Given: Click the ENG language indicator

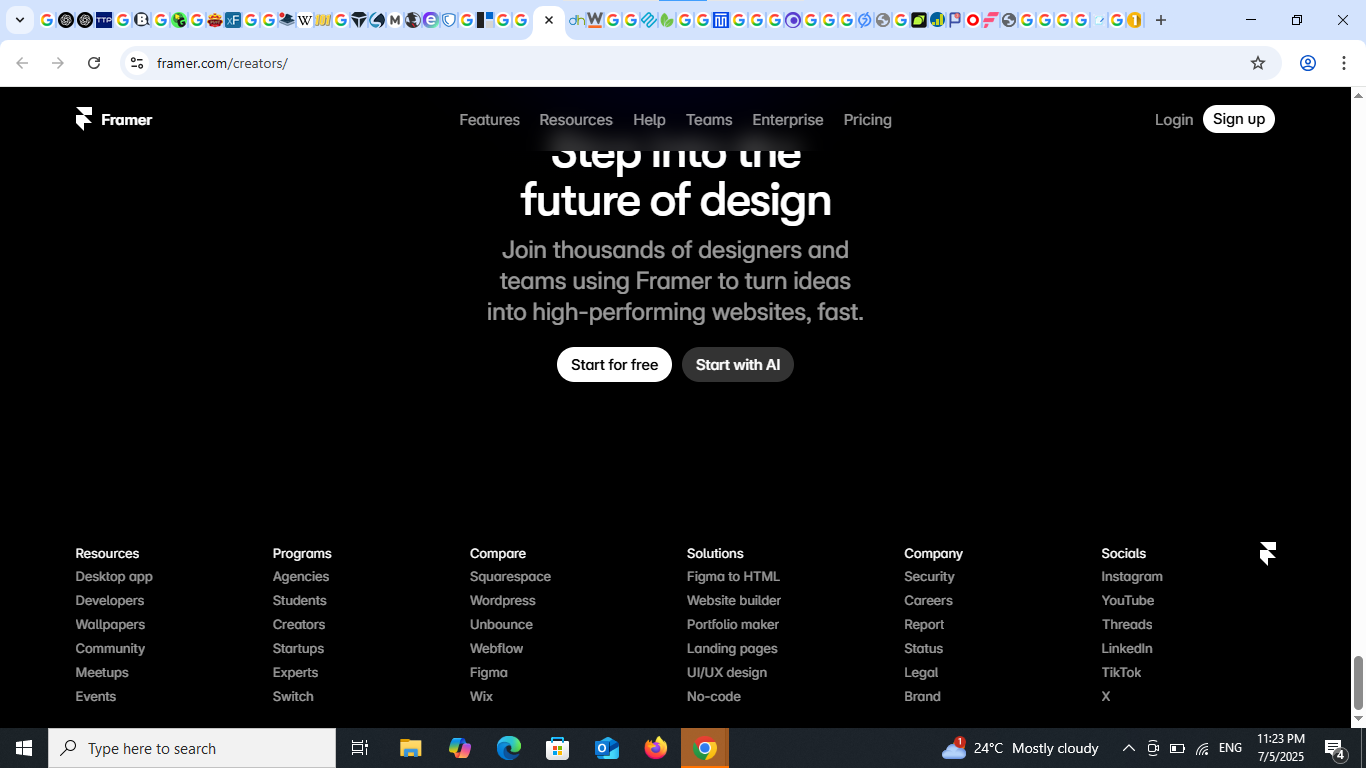Looking at the screenshot, I should (1231, 748).
